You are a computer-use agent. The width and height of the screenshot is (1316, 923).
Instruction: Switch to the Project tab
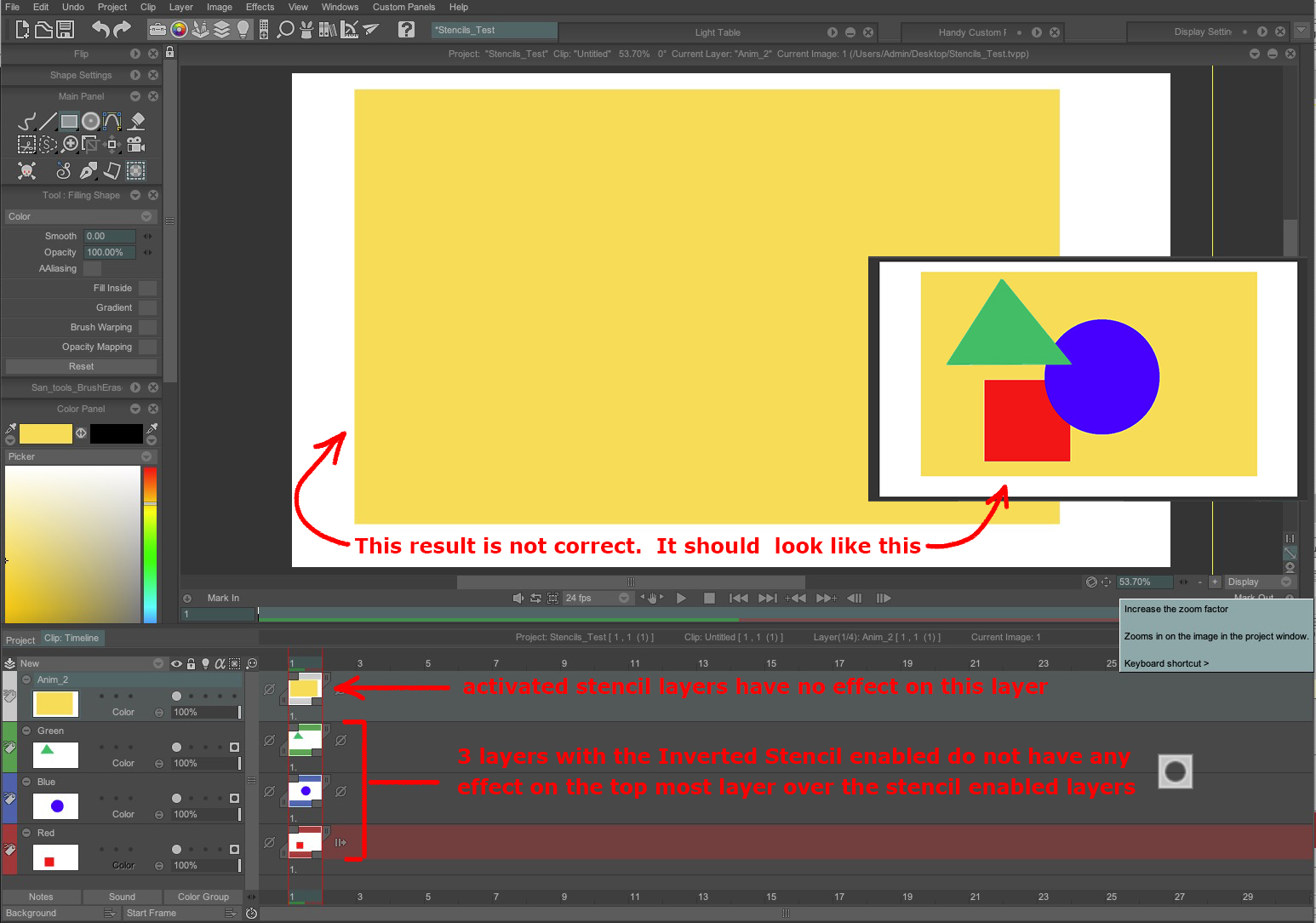20,640
